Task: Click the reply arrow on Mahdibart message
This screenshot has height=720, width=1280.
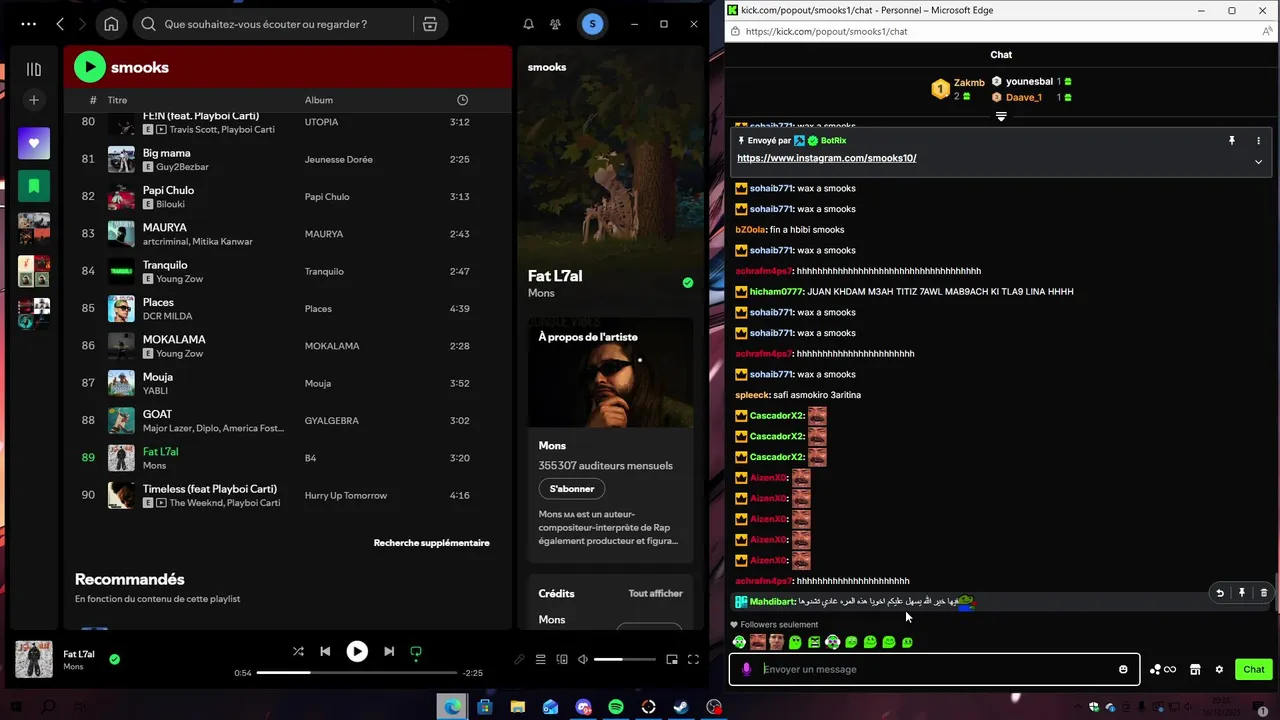Action: (1220, 593)
